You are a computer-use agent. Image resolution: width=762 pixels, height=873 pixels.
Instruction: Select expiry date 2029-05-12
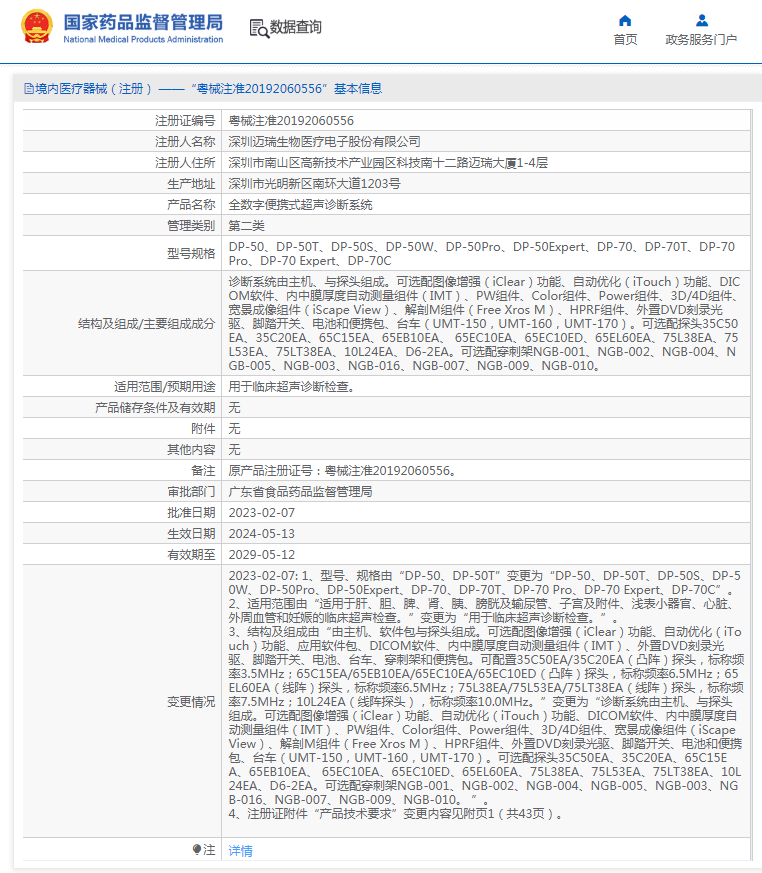click(x=262, y=555)
